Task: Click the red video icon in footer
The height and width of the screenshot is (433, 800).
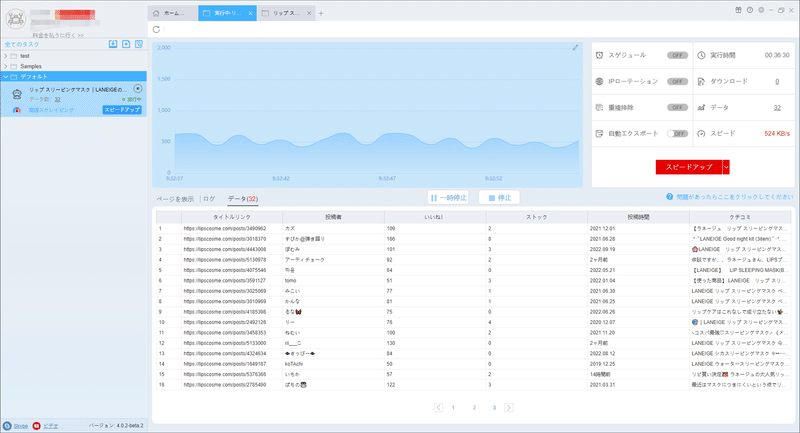Action: click(x=37, y=426)
